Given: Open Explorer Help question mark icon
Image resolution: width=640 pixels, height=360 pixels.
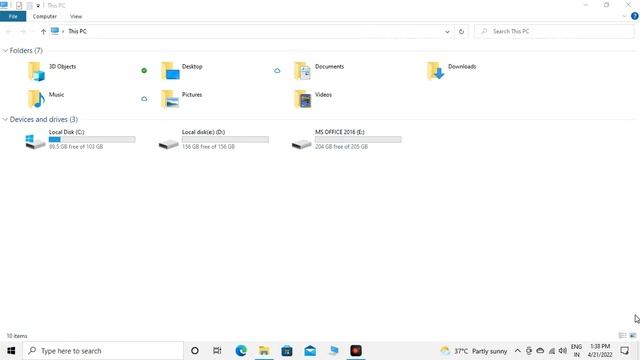Looking at the screenshot, I should pyautogui.click(x=634, y=16).
